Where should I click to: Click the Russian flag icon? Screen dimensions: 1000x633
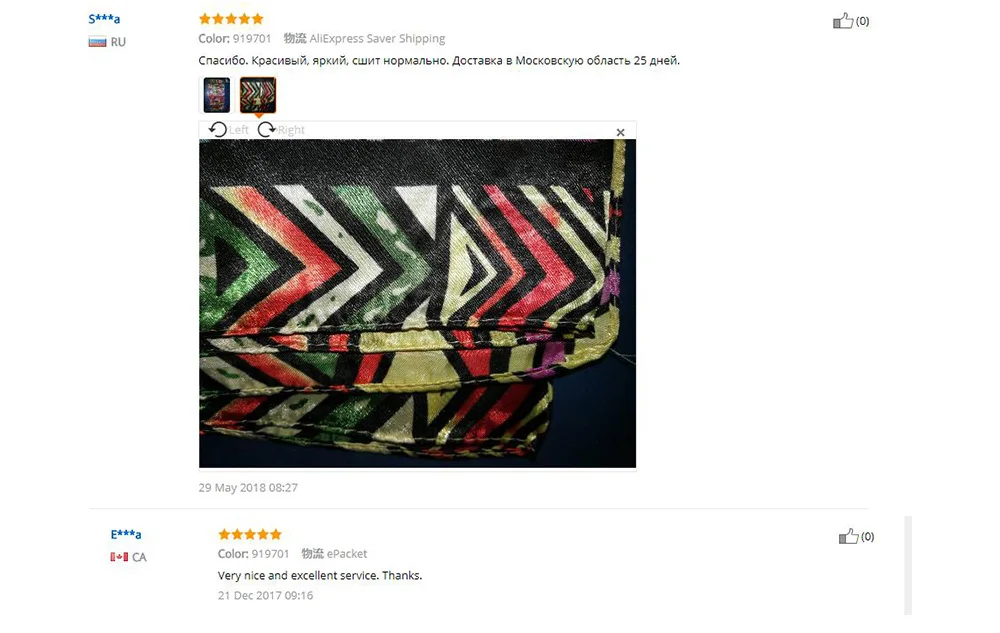(97, 42)
